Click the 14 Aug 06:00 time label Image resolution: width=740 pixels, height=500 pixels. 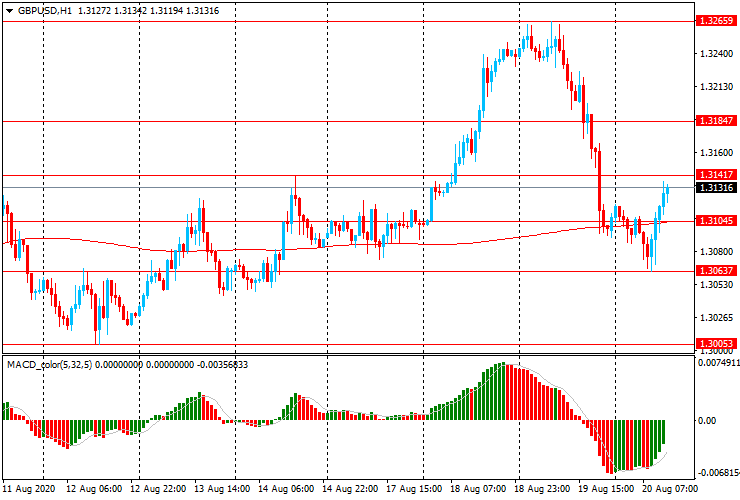coord(286,488)
